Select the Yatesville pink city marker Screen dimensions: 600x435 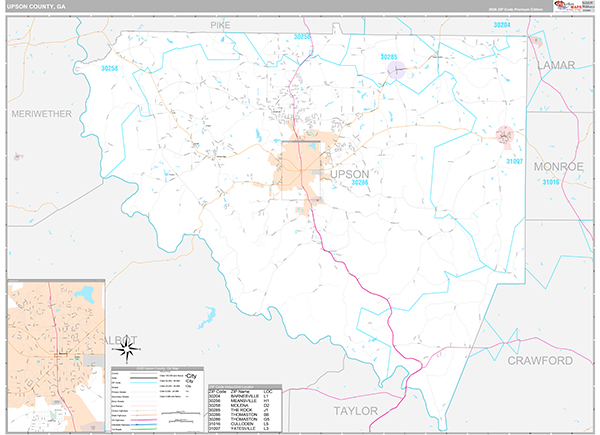point(505,133)
